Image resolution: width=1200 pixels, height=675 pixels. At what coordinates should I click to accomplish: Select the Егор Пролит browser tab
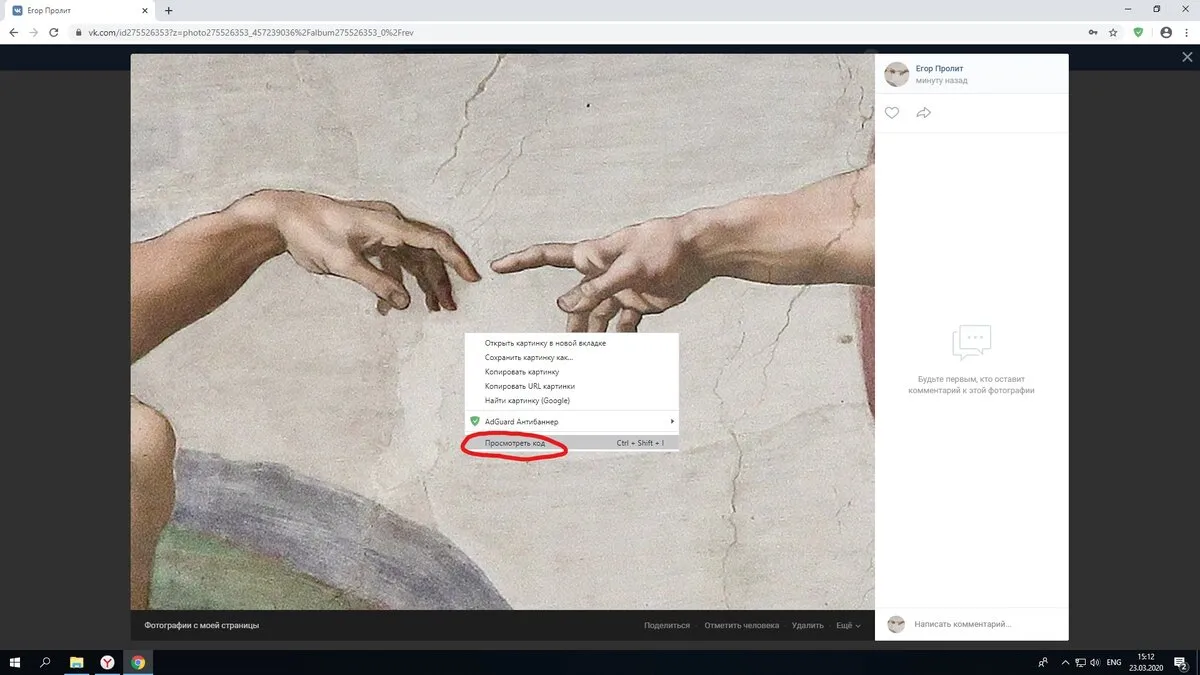coord(81,10)
